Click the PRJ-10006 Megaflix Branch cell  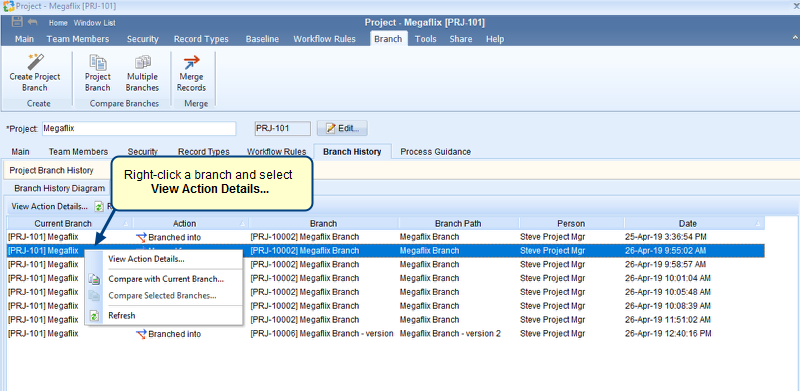pyautogui.click(x=323, y=334)
